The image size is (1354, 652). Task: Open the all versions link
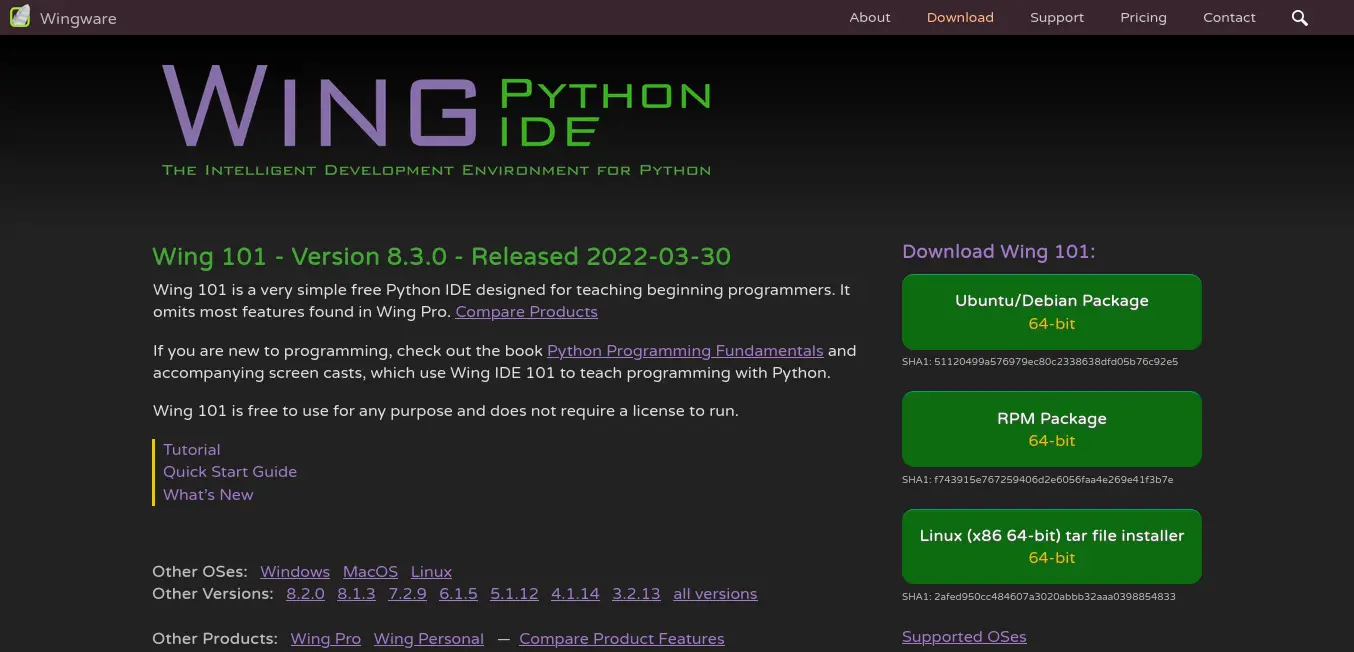[x=715, y=594]
